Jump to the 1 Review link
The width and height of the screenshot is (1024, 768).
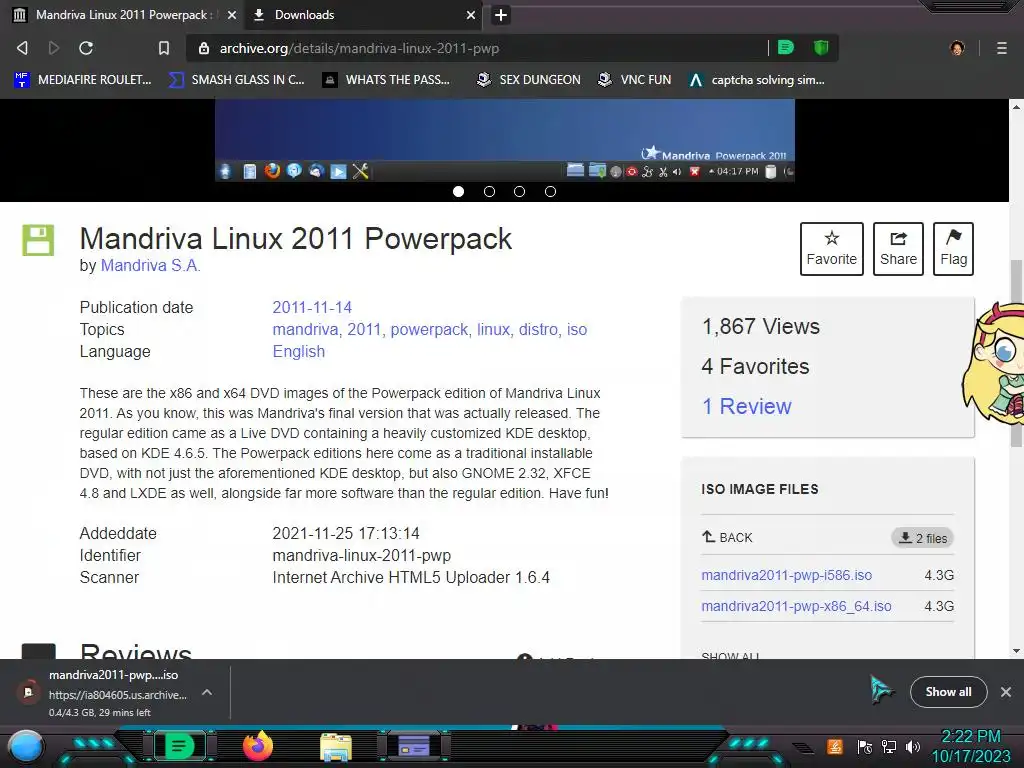(746, 406)
